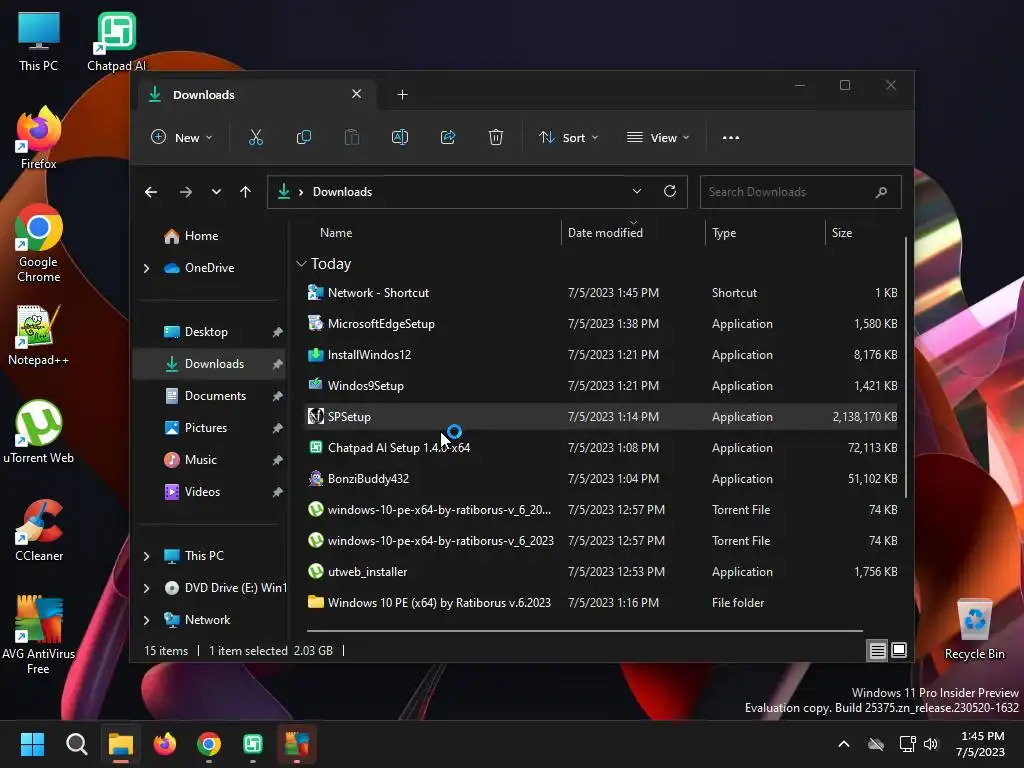Click the Rename icon in toolbar
This screenshot has width=1024, height=768.
(400, 138)
